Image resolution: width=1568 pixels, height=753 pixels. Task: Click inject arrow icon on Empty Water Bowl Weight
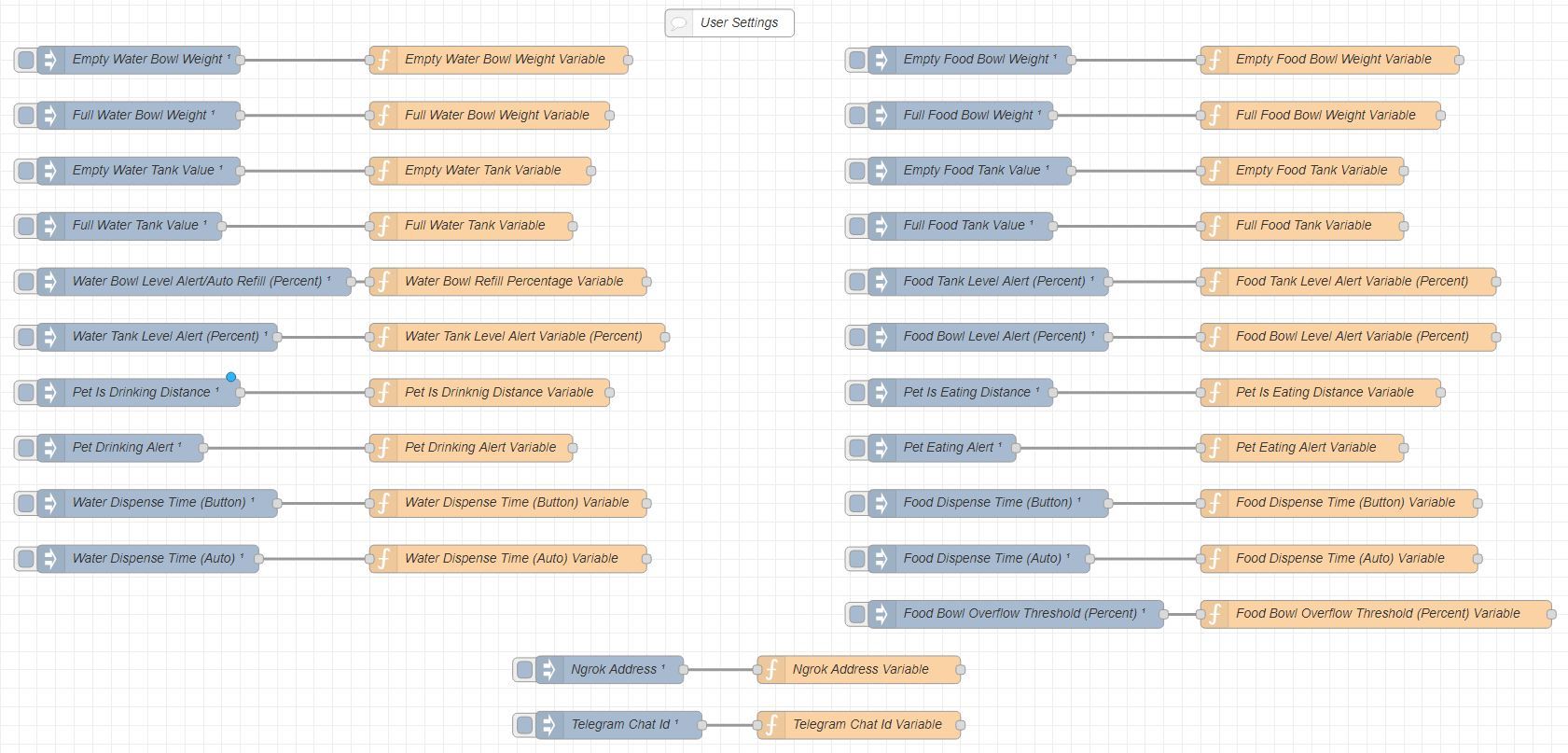coord(50,60)
